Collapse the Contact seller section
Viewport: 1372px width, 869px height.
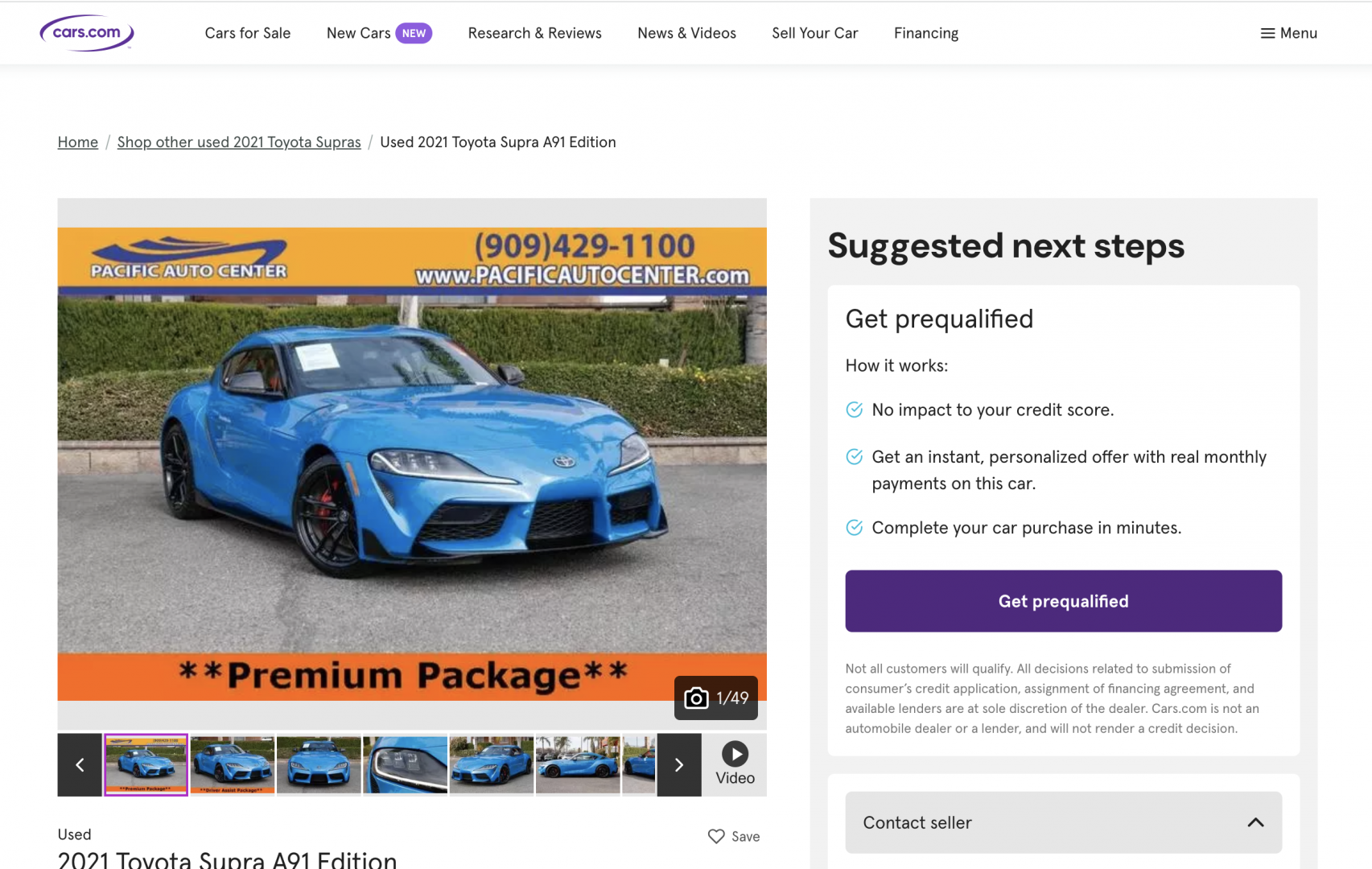point(1063,822)
